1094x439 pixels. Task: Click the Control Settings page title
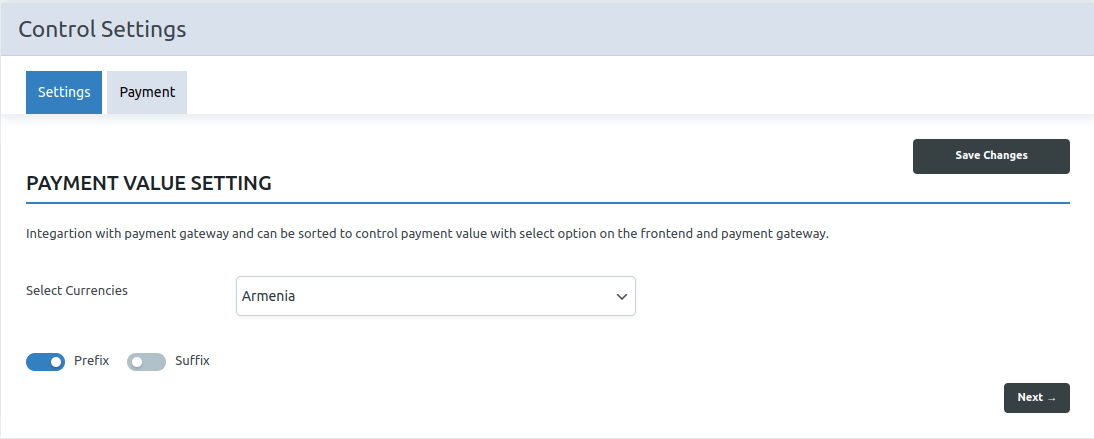pos(102,29)
